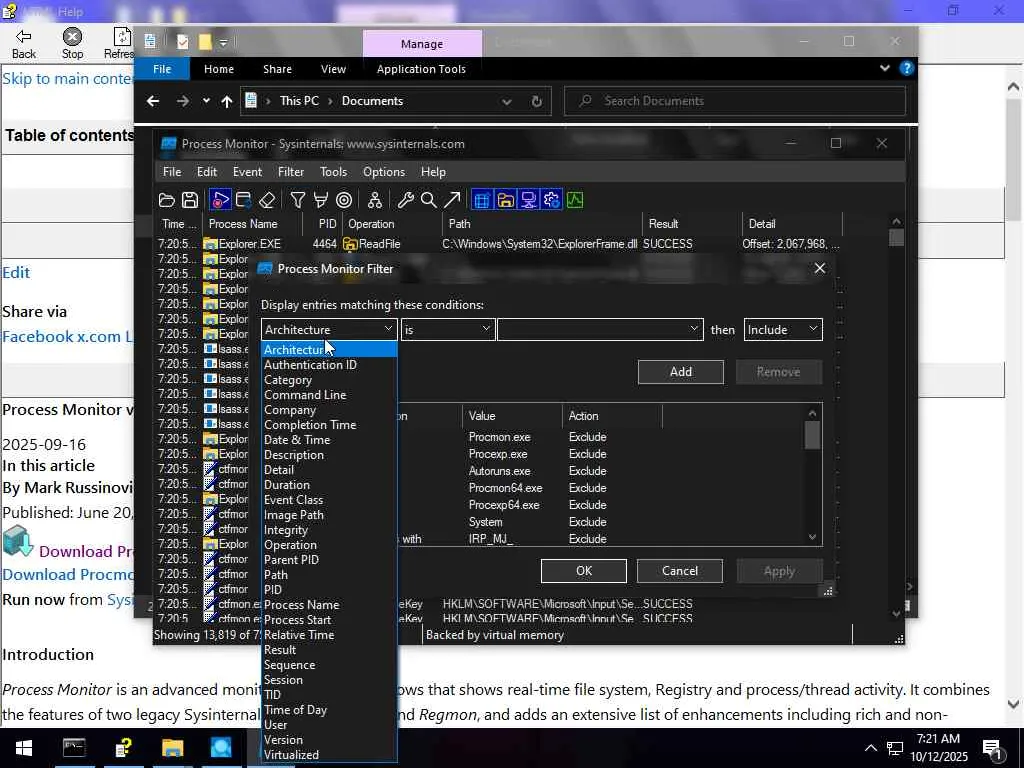Viewport: 1024px width, 768px height.
Task: Open the Process Tree toolbar icon
Action: pos(375,200)
